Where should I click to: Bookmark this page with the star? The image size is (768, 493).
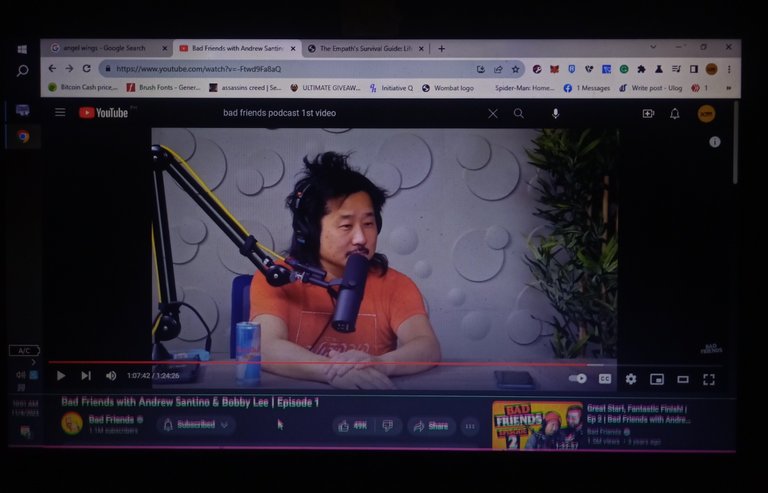pos(515,70)
